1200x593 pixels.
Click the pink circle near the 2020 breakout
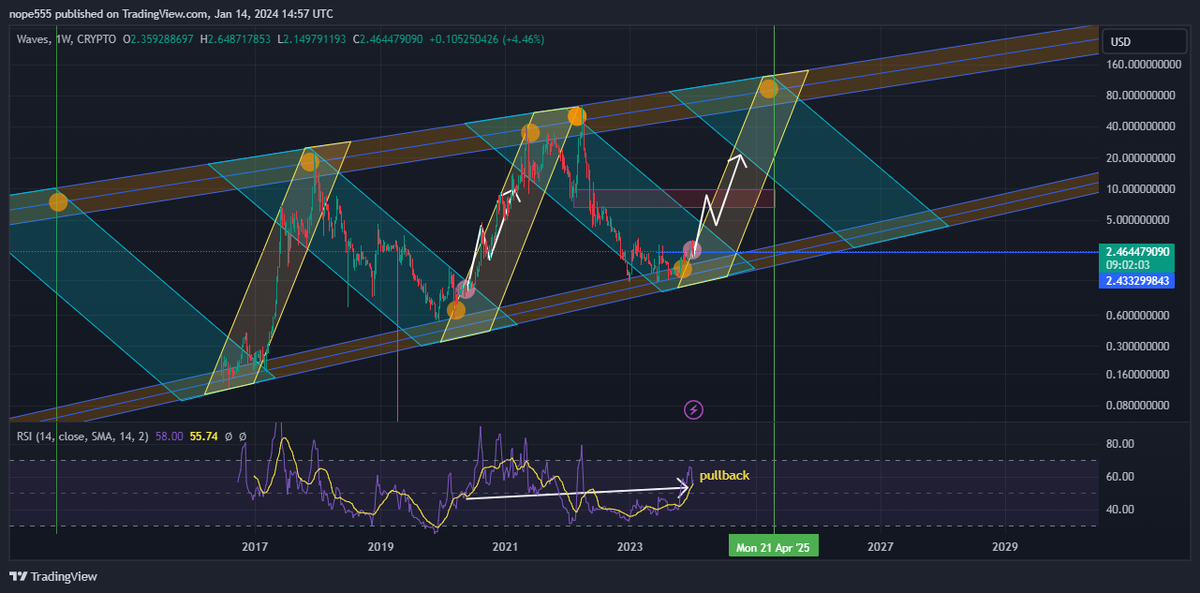click(465, 290)
